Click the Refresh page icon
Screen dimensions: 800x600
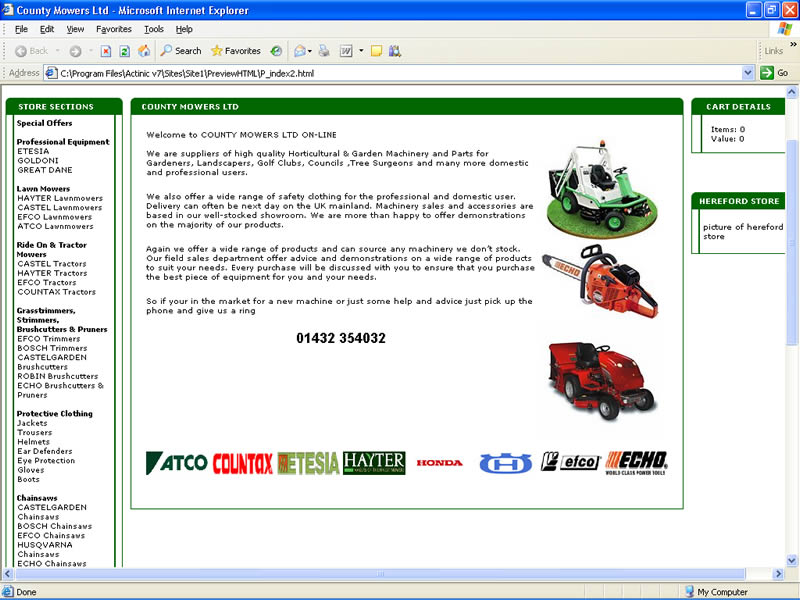tap(125, 51)
